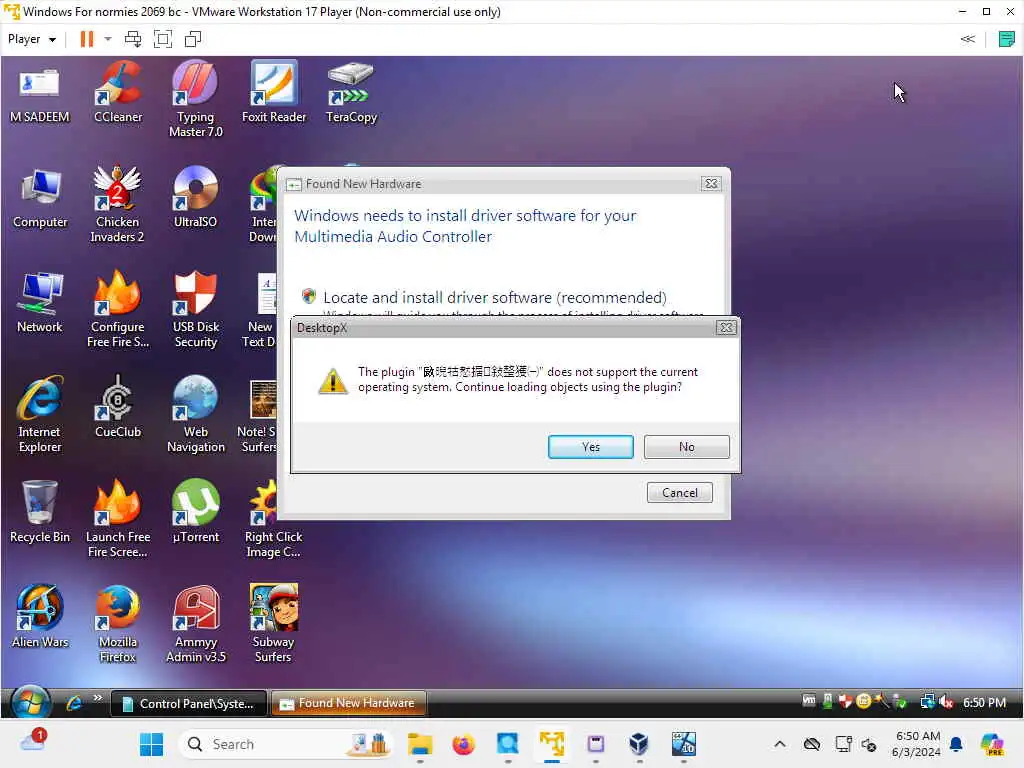Image resolution: width=1024 pixels, height=768 pixels.
Task: Open the M SADEEM user folder icon
Action: [39, 93]
